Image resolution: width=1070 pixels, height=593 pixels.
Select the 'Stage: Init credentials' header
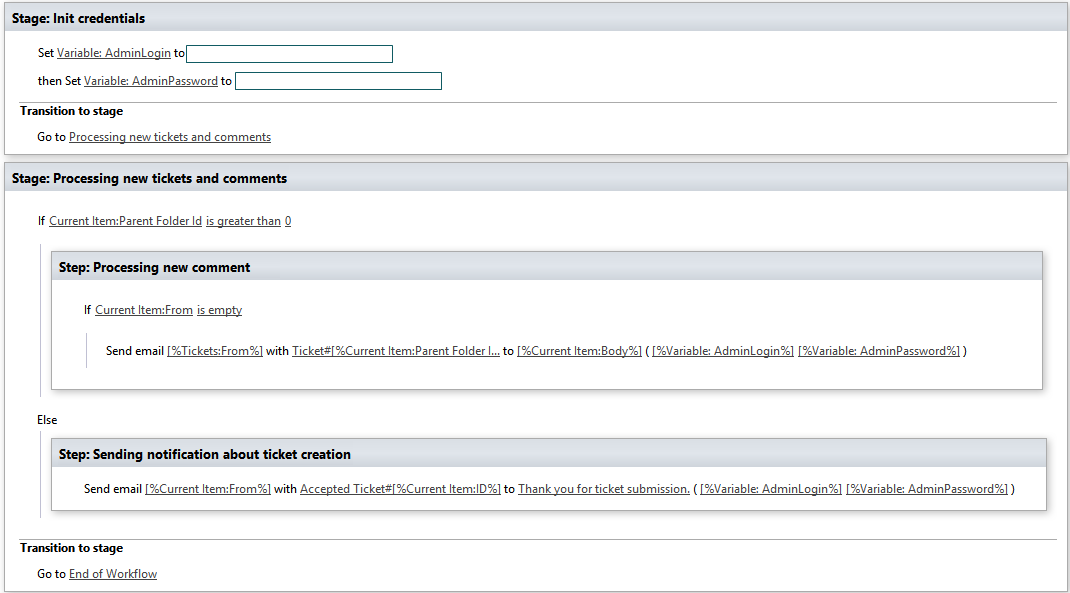(x=536, y=18)
